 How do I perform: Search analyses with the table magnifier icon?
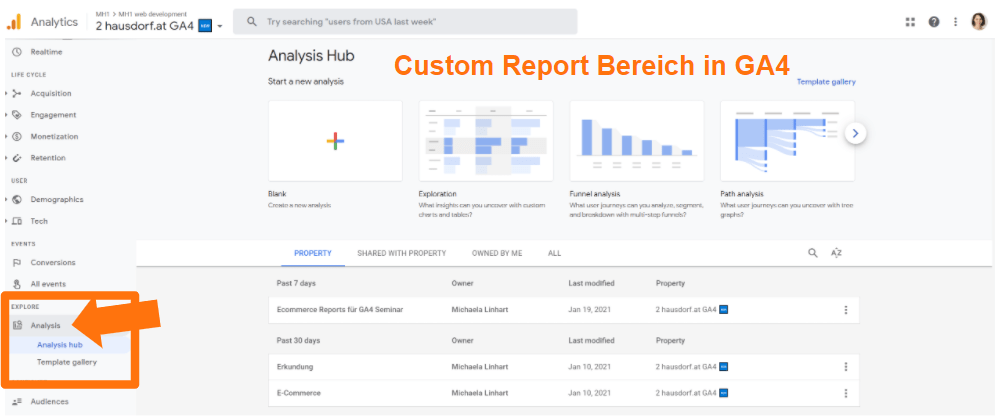[813, 253]
